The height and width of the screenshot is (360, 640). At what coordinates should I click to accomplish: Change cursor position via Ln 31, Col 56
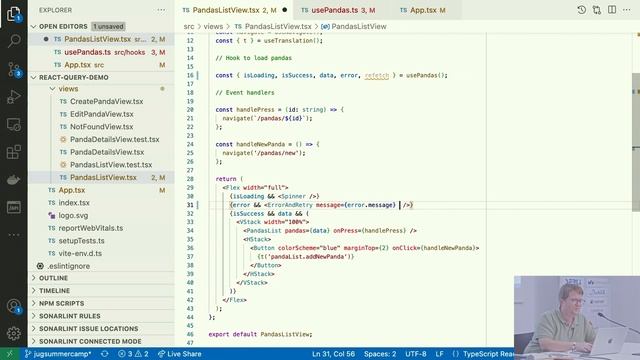tap(333, 354)
